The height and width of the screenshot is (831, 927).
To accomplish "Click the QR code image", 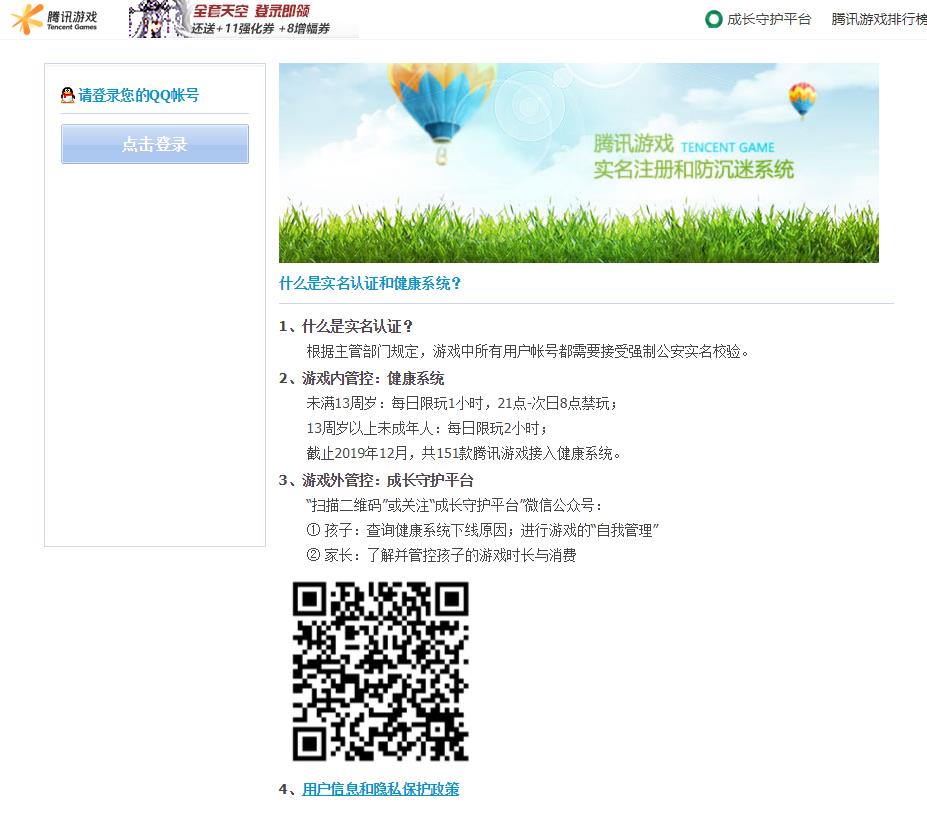I will 381,671.
